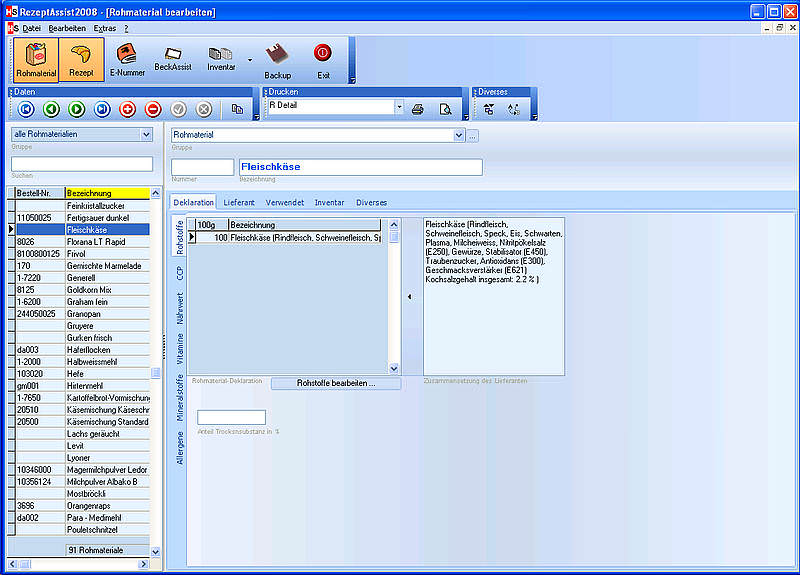
Task: Switch to the Verwendet tab
Action: pos(285,203)
